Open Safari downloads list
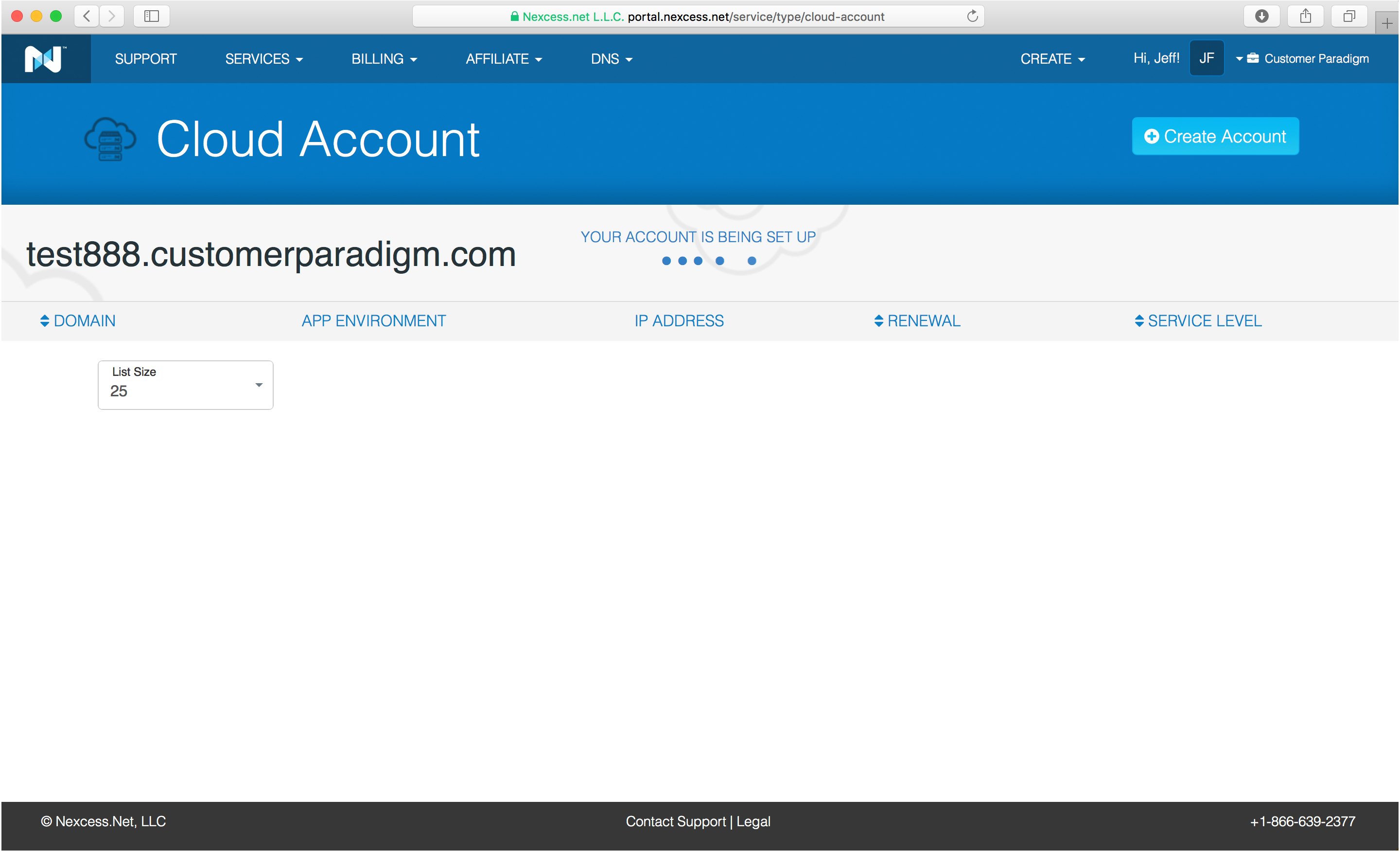Viewport: 1400px width, 851px height. 1261,16
